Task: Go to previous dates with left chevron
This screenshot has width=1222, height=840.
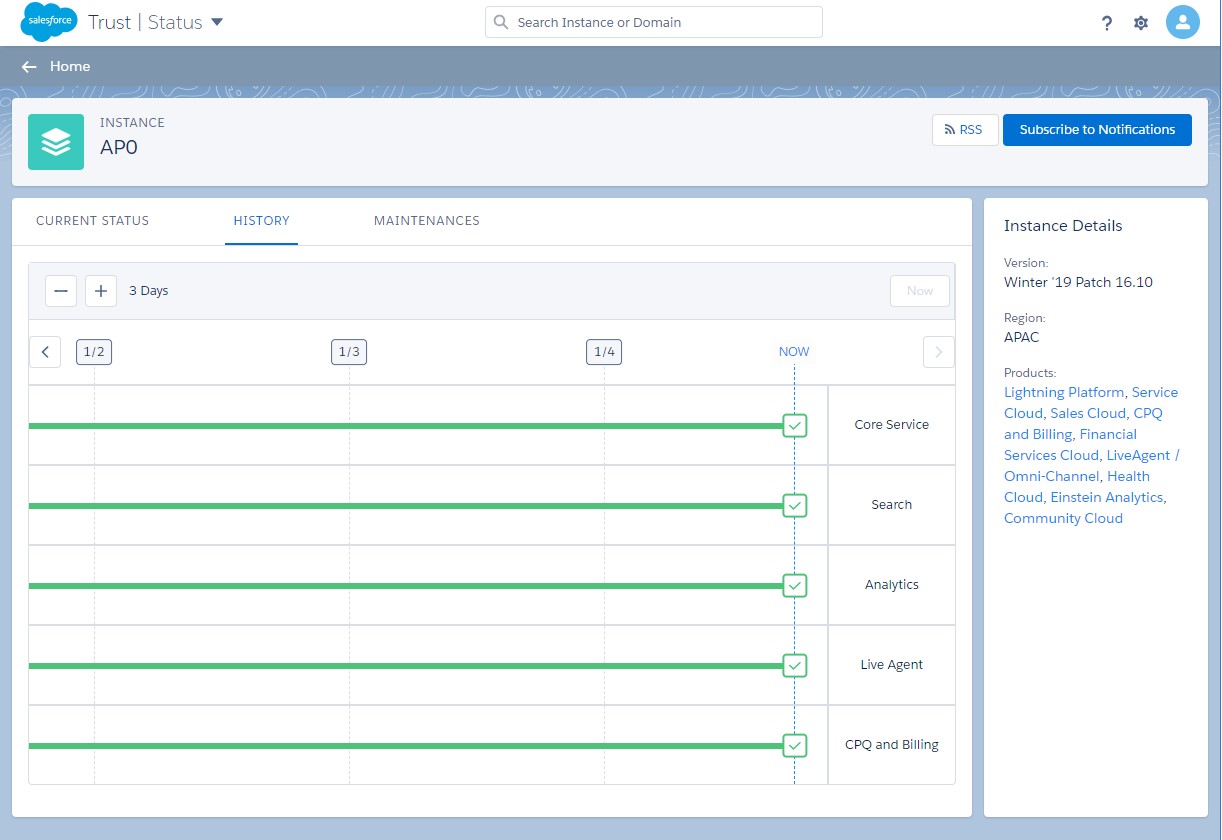Action: pyautogui.click(x=45, y=352)
